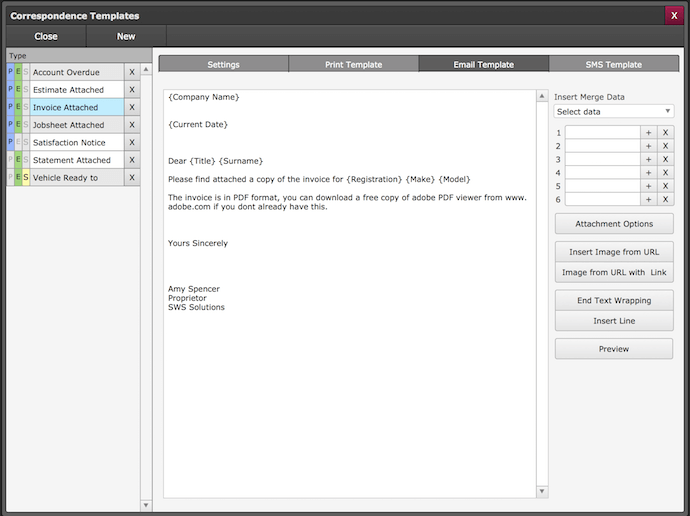Delete the Account Overdue template row
The height and width of the screenshot is (516, 690).
(x=131, y=73)
